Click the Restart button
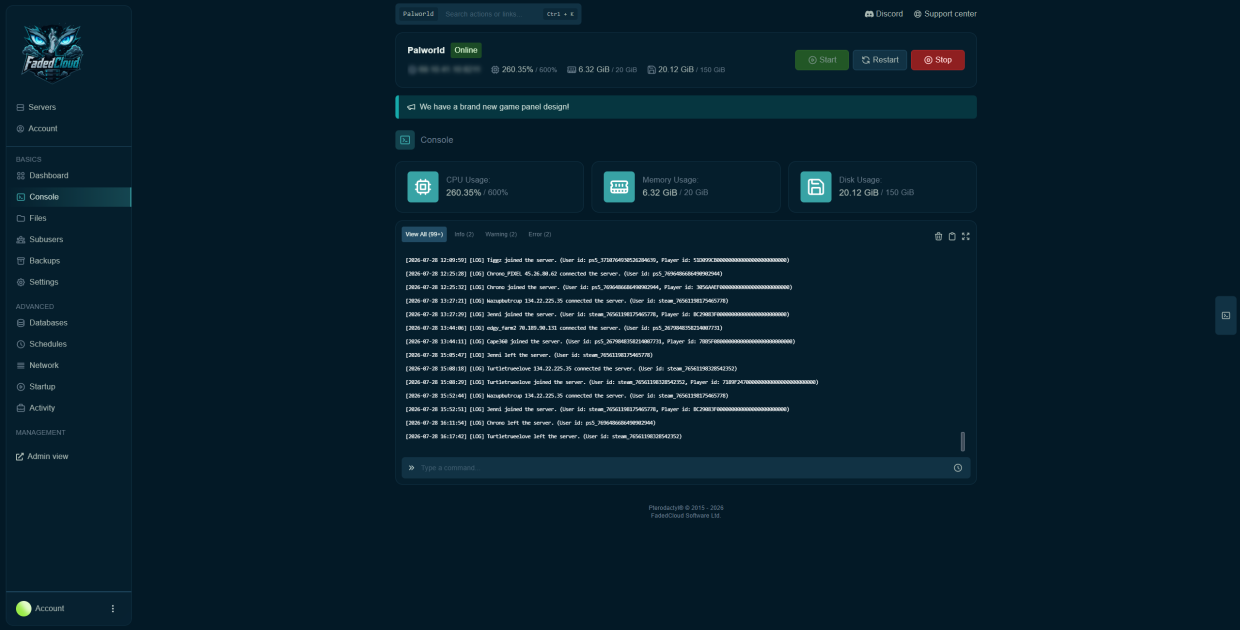Image resolution: width=1240 pixels, height=630 pixels. [x=880, y=60]
